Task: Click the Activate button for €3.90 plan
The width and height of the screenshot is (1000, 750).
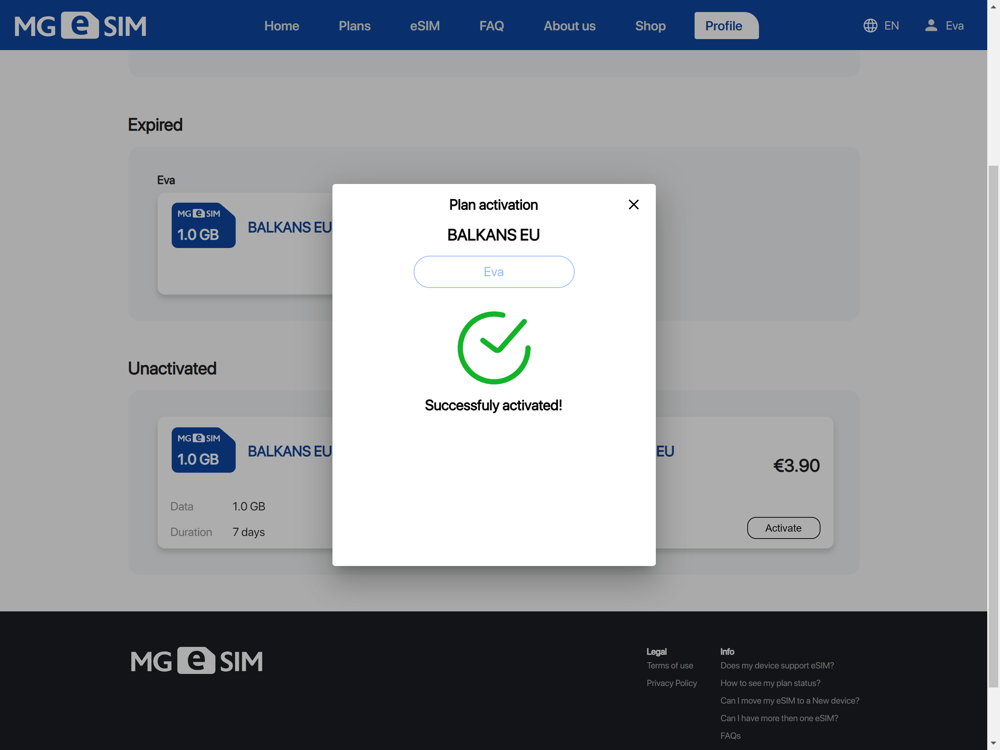Action: point(783,528)
